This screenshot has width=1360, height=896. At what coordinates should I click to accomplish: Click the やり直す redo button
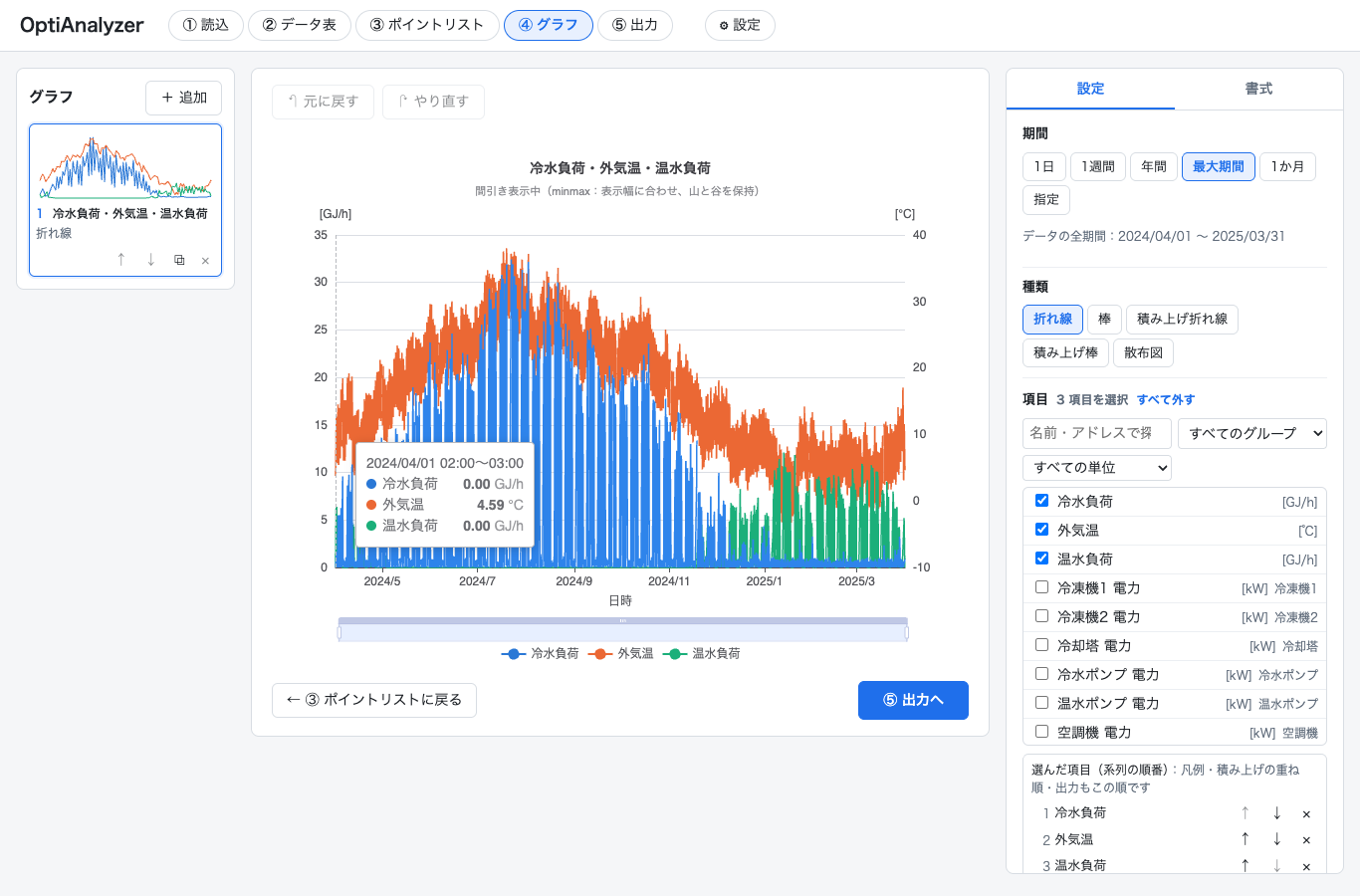click(x=433, y=102)
